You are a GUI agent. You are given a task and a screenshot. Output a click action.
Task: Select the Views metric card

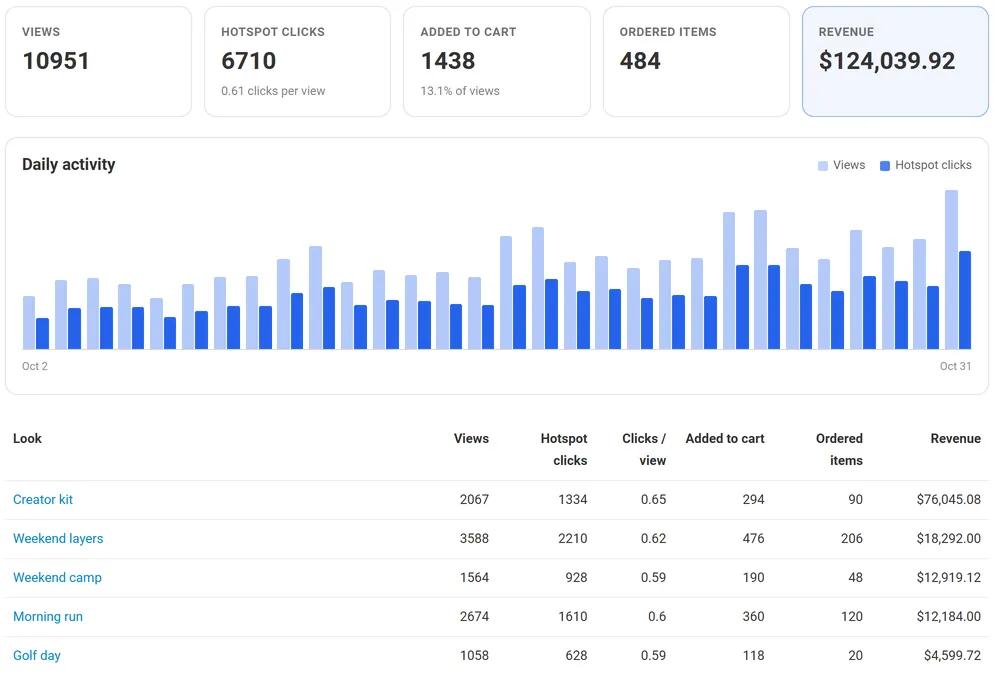(98, 62)
